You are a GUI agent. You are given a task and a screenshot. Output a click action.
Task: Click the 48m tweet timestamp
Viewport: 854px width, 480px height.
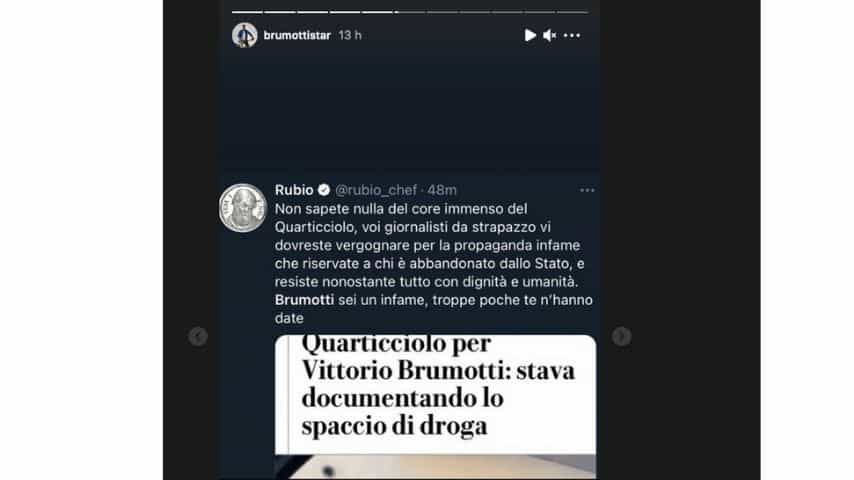click(x=442, y=190)
